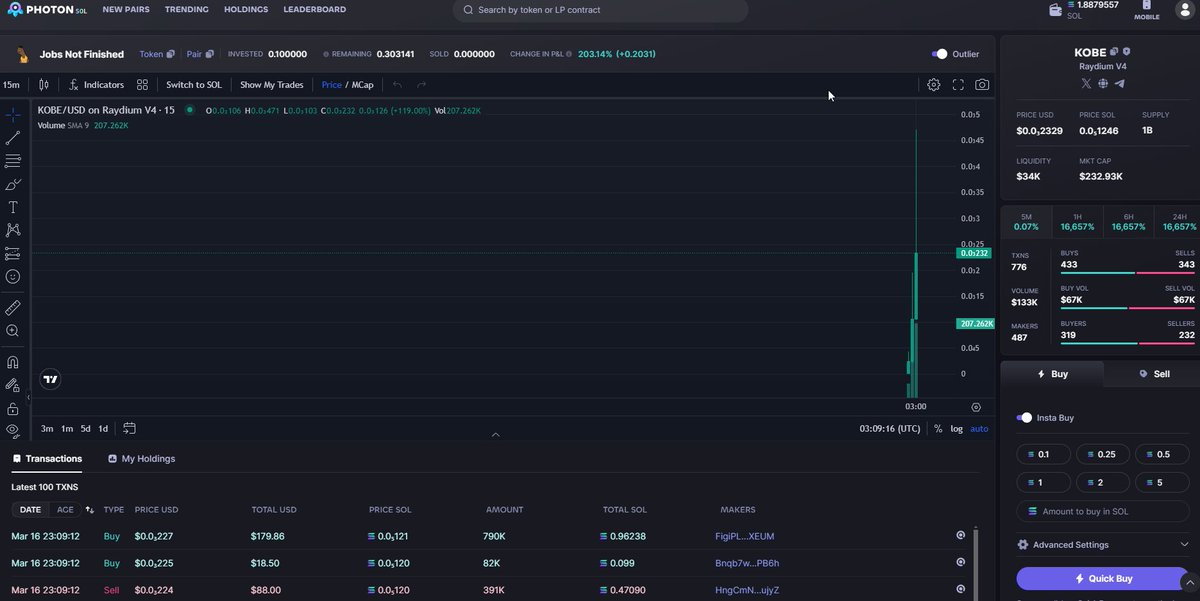Switch to the Sell tab
Viewport: 1200px width, 601px height.
1153,374
